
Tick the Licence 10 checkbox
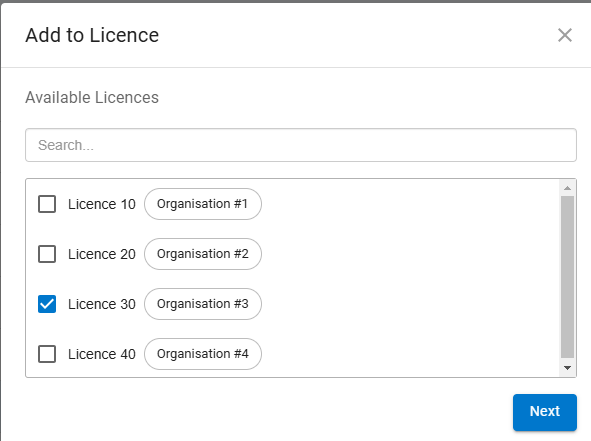click(x=47, y=204)
